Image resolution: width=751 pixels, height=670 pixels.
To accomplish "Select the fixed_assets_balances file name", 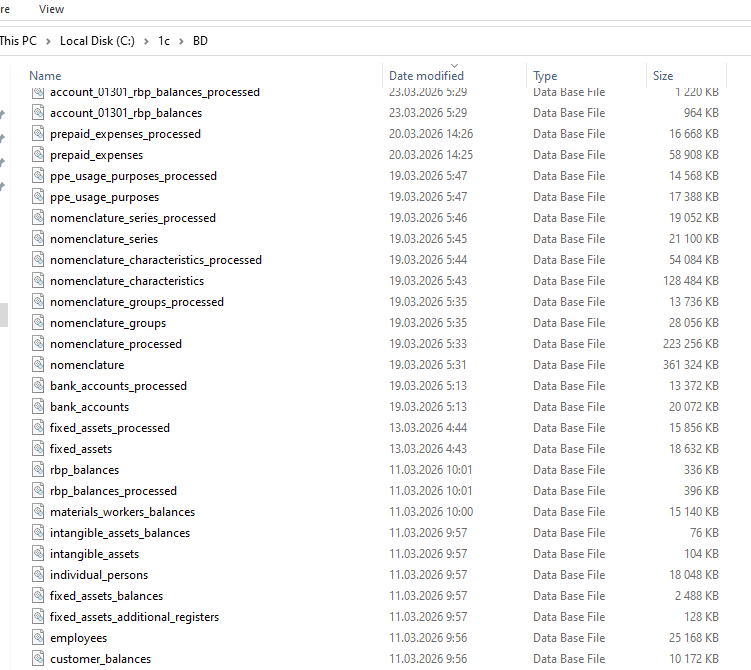I will (106, 596).
